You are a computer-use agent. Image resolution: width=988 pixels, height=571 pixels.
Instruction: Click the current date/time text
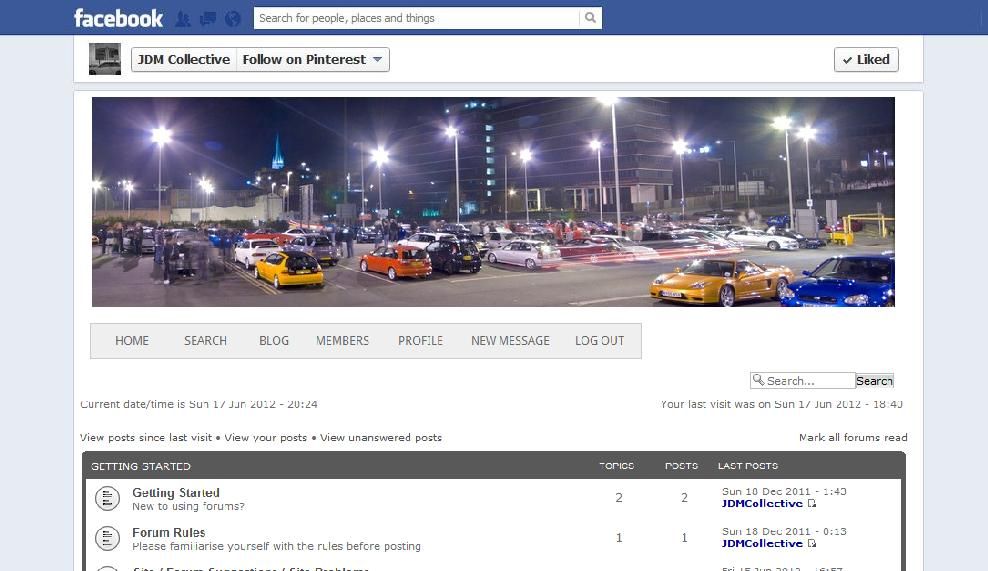coord(198,404)
